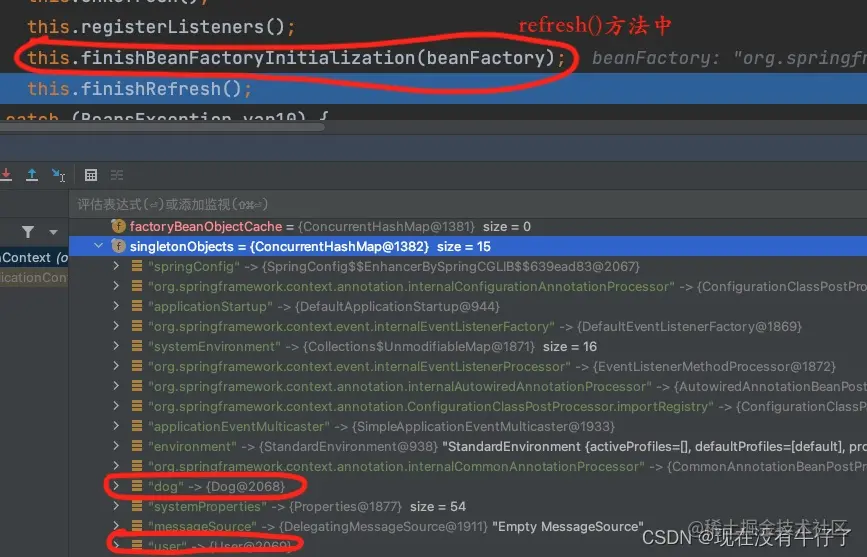Click the {DefaultApplicationStartup@944} value
This screenshot has width=867, height=557.
[x=397, y=306]
